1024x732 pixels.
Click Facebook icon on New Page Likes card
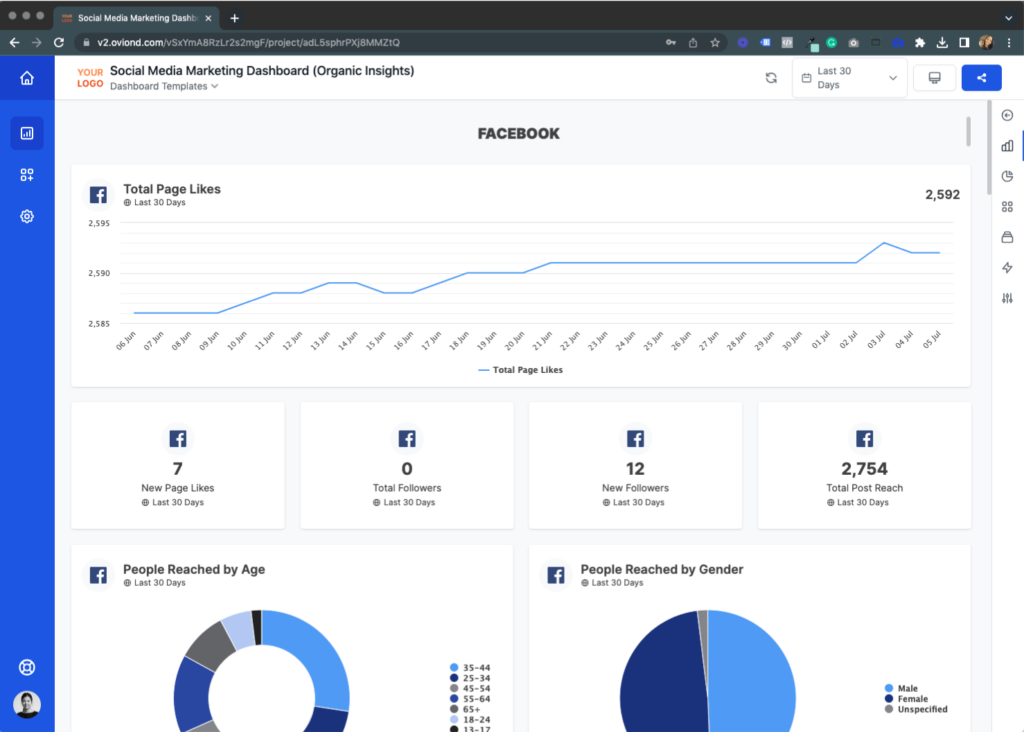pyautogui.click(x=178, y=439)
